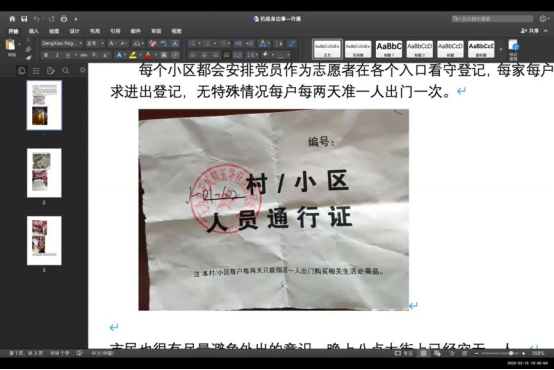The width and height of the screenshot is (554, 370).
Task: Open the font size dropdown
Action: [x=95, y=43]
